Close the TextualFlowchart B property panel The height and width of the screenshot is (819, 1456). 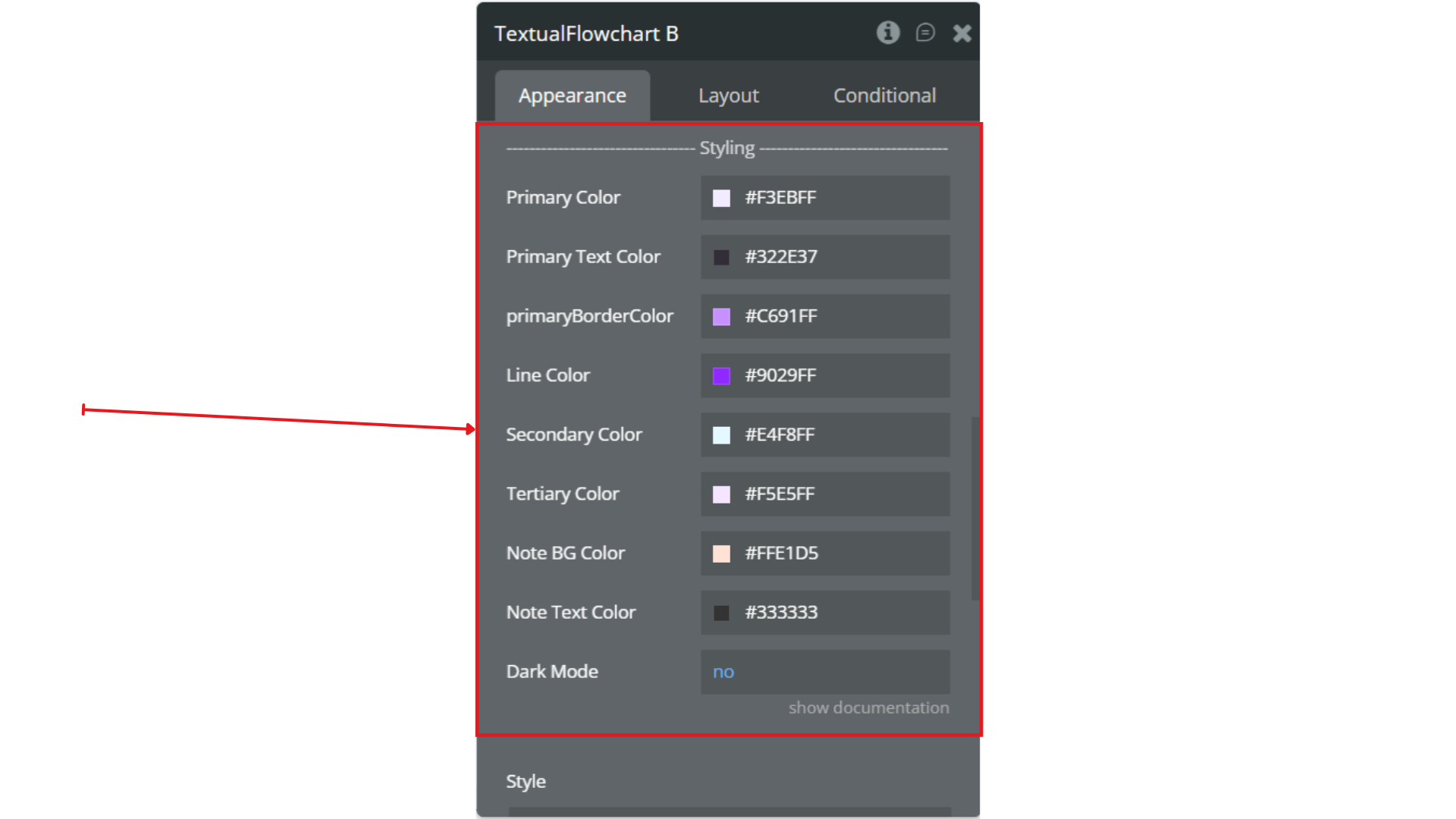coord(962,33)
